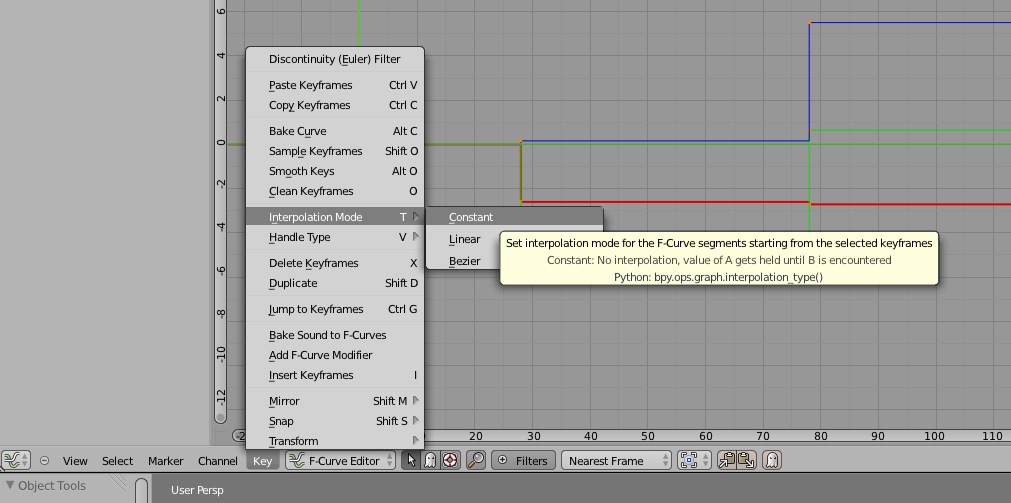
Task: Click the copy keyframes clipboard icon
Action: click(727, 460)
